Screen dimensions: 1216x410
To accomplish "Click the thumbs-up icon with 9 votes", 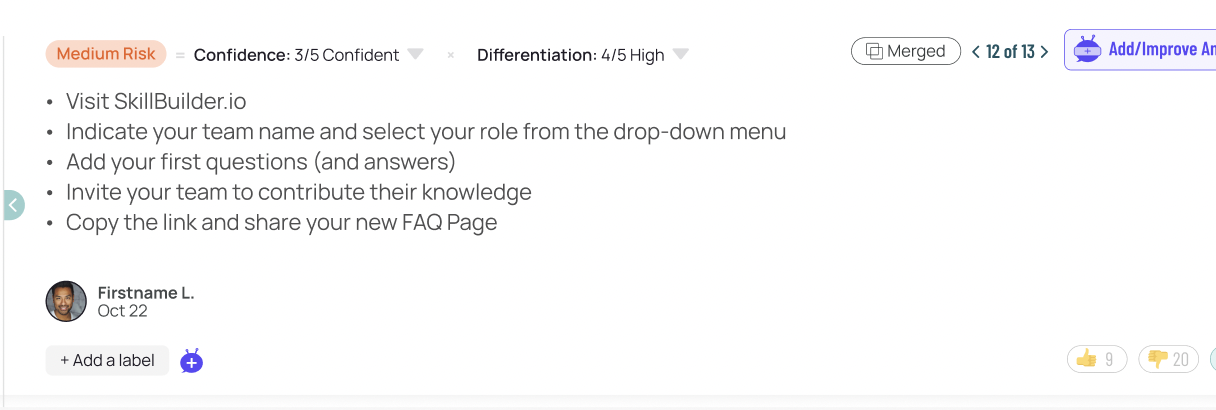I will pyautogui.click(x=1086, y=359).
